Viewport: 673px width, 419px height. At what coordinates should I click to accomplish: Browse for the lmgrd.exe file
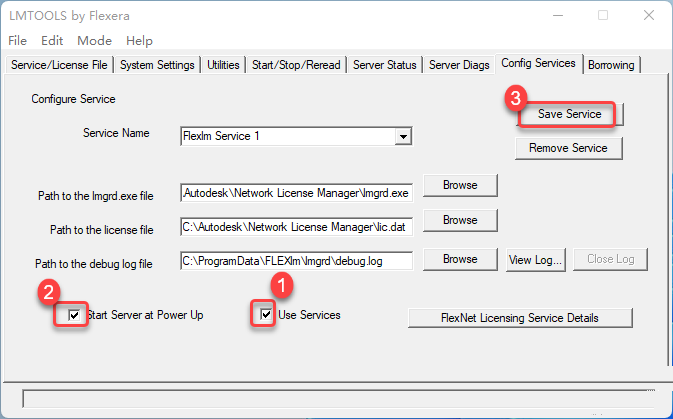[x=460, y=185]
